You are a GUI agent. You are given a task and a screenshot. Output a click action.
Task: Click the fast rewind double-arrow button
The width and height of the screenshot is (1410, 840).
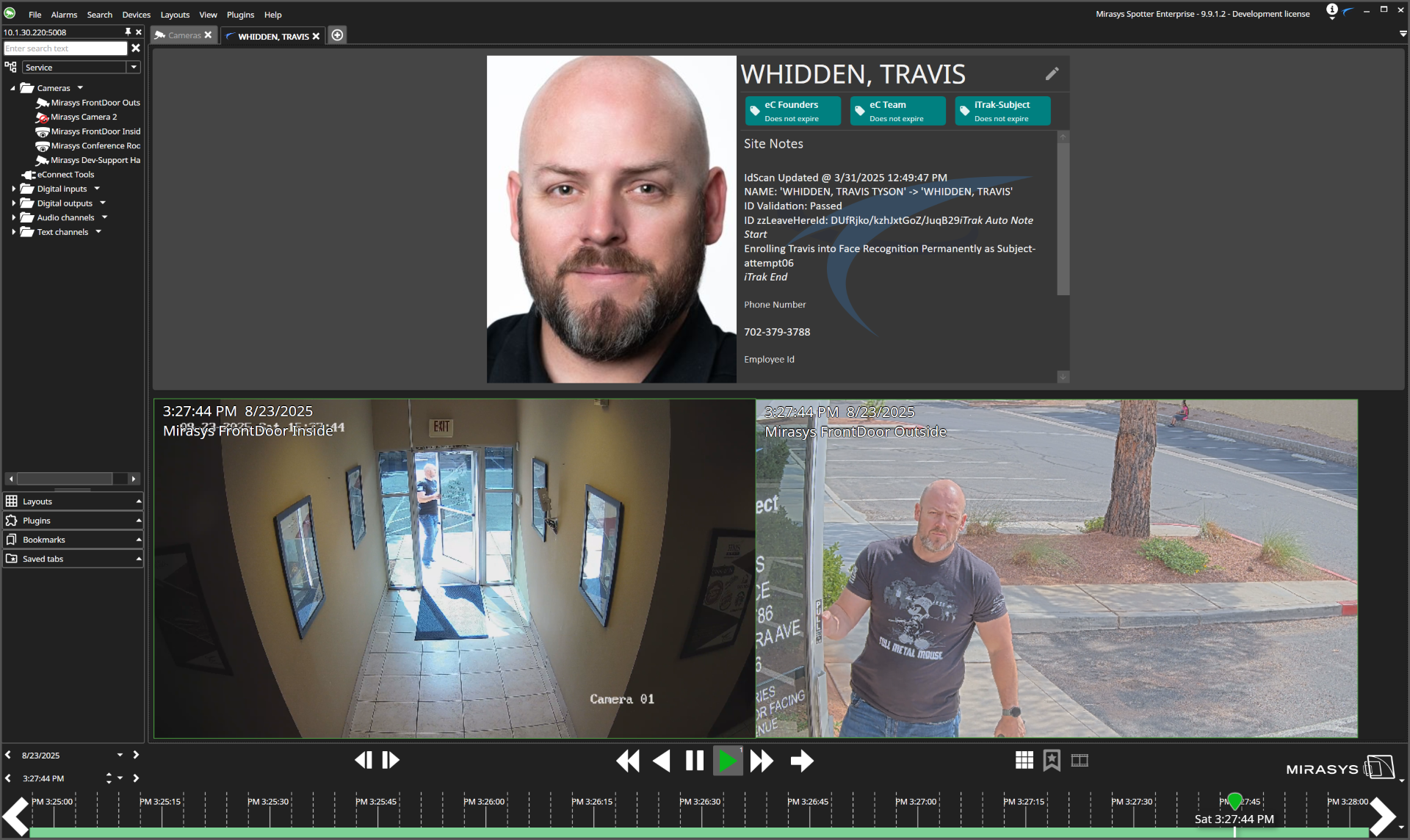(x=628, y=761)
